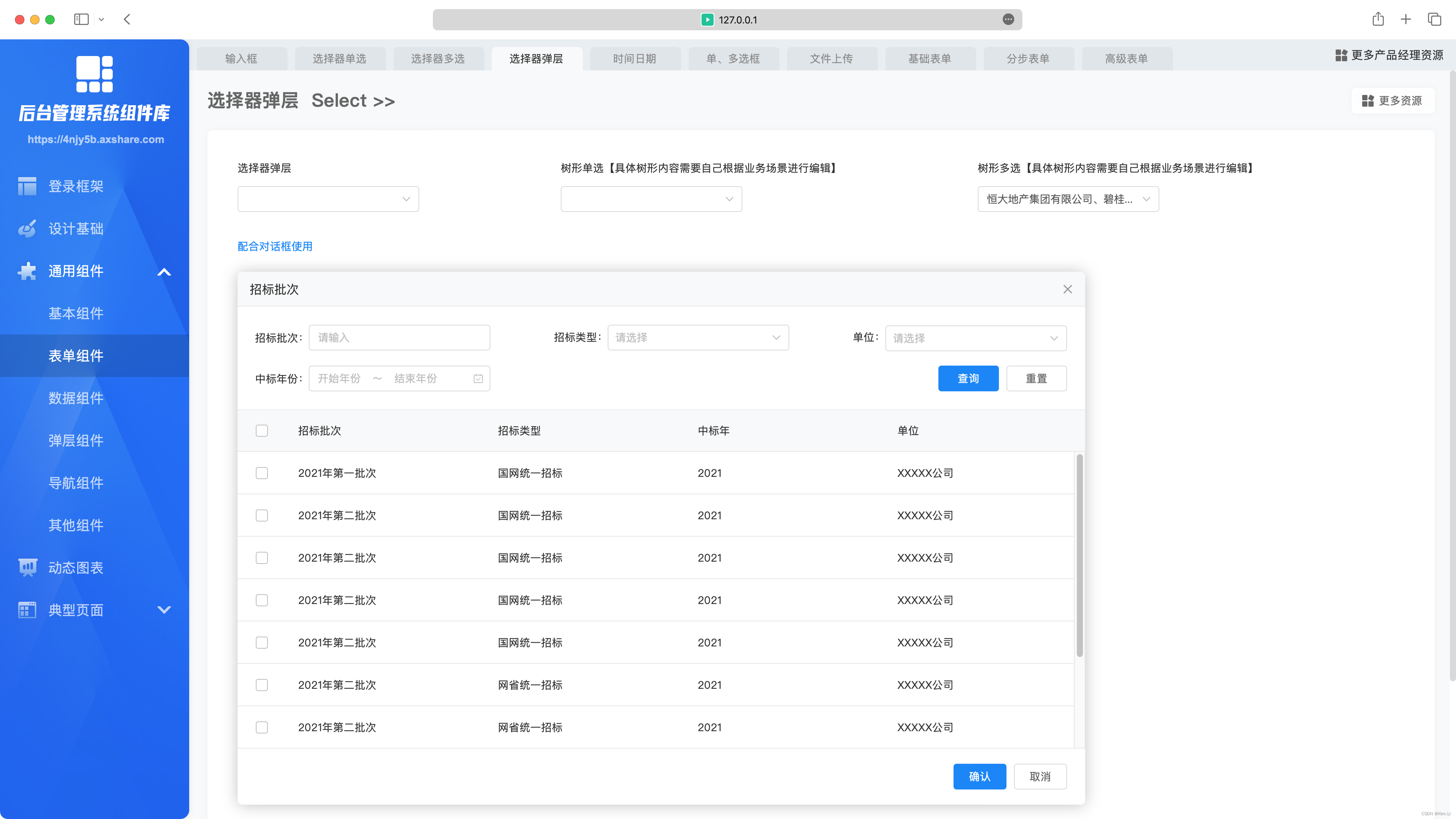
Task: Click the 重置 button
Action: (1037, 378)
